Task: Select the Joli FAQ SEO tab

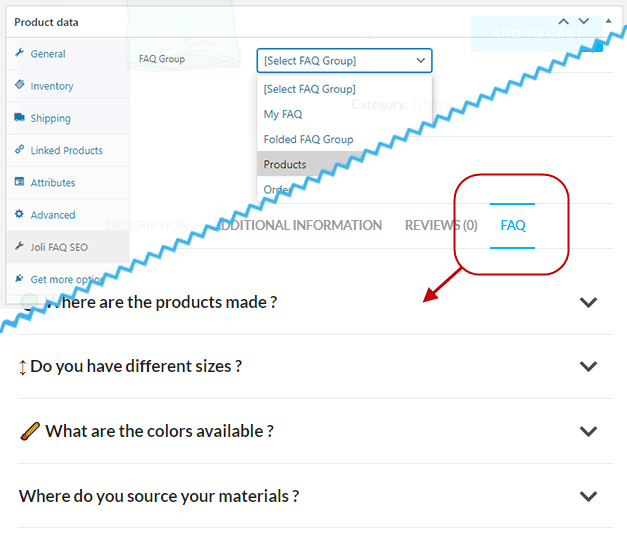Action: pyautogui.click(x=68, y=247)
